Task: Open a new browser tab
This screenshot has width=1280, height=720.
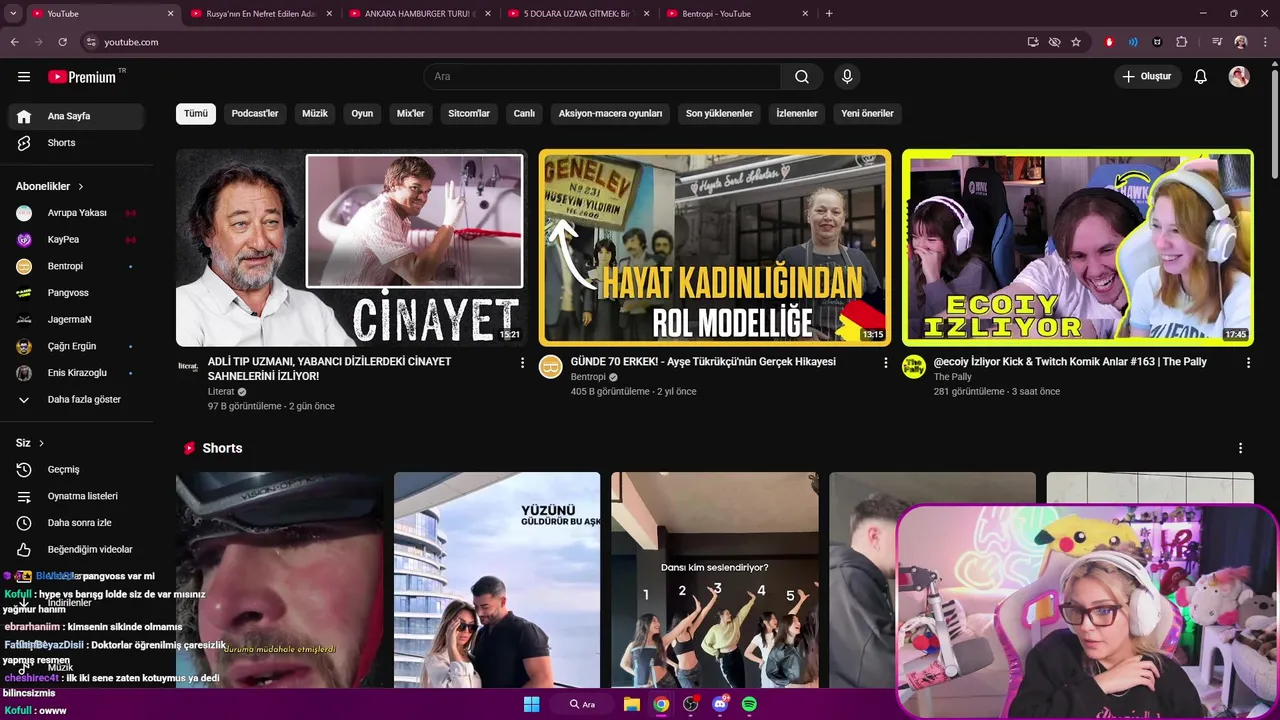Action: pos(829,14)
